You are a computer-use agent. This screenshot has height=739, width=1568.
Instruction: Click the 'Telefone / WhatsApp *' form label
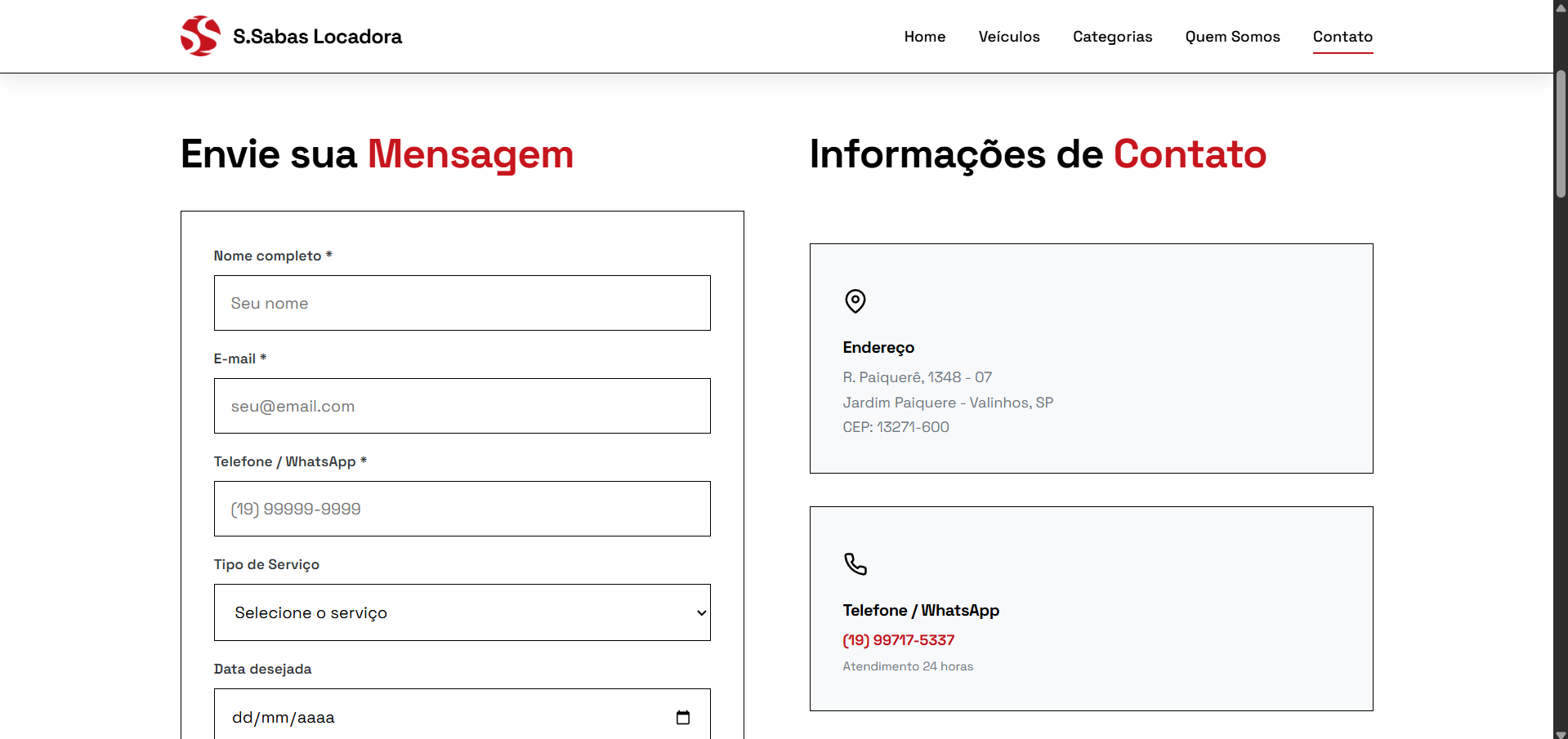[290, 461]
